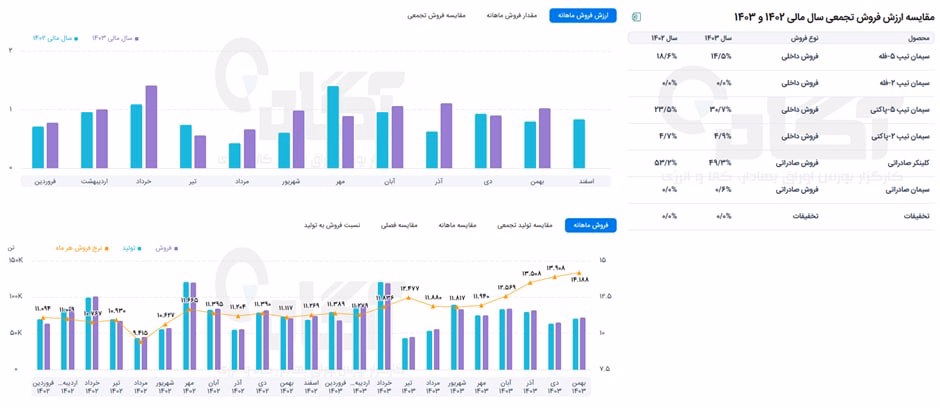The height and width of the screenshot is (408, 940).
Task: Click the محصول column header
Action: click(x=918, y=37)
